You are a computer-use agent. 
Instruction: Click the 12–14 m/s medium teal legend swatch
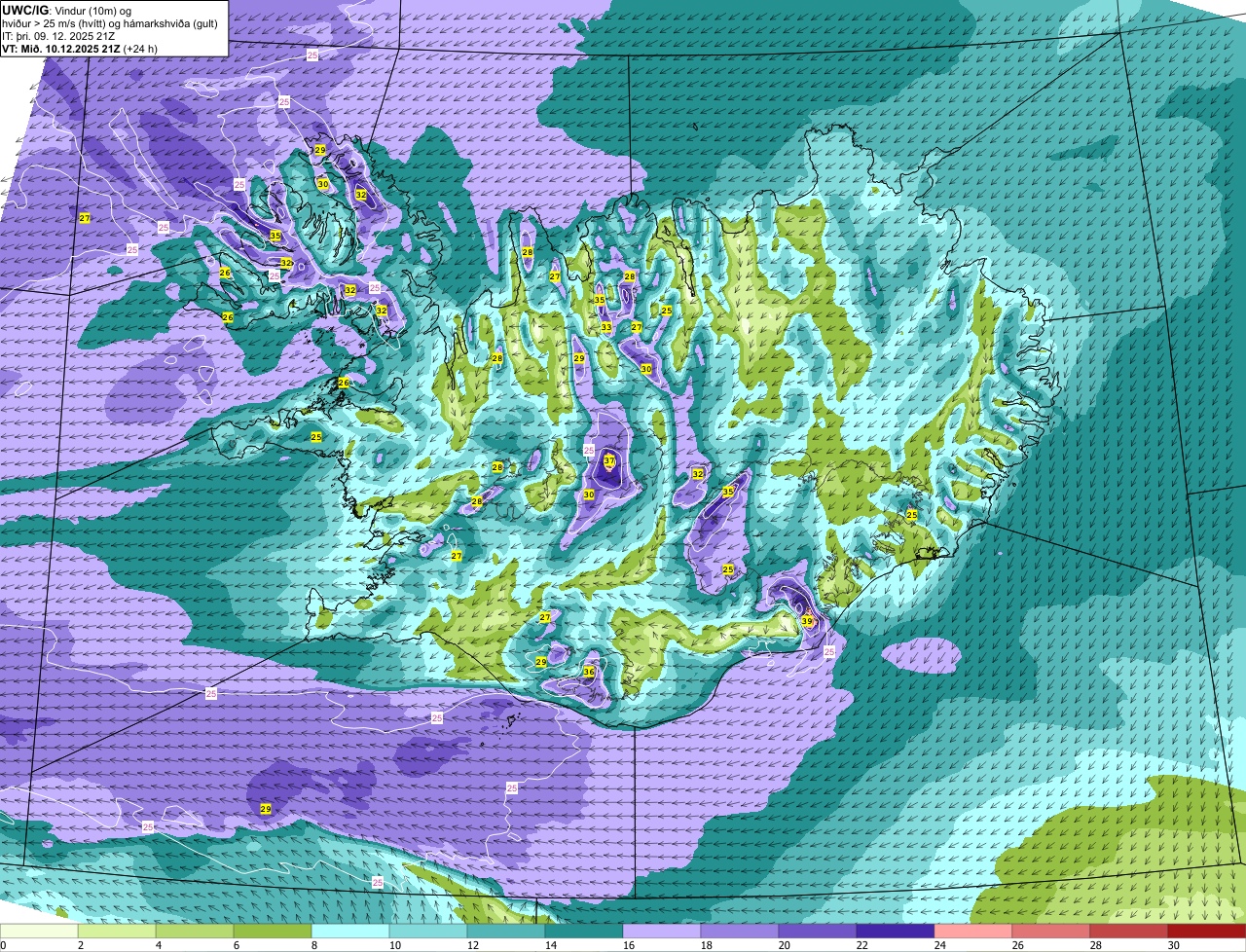pyautogui.click(x=506, y=931)
